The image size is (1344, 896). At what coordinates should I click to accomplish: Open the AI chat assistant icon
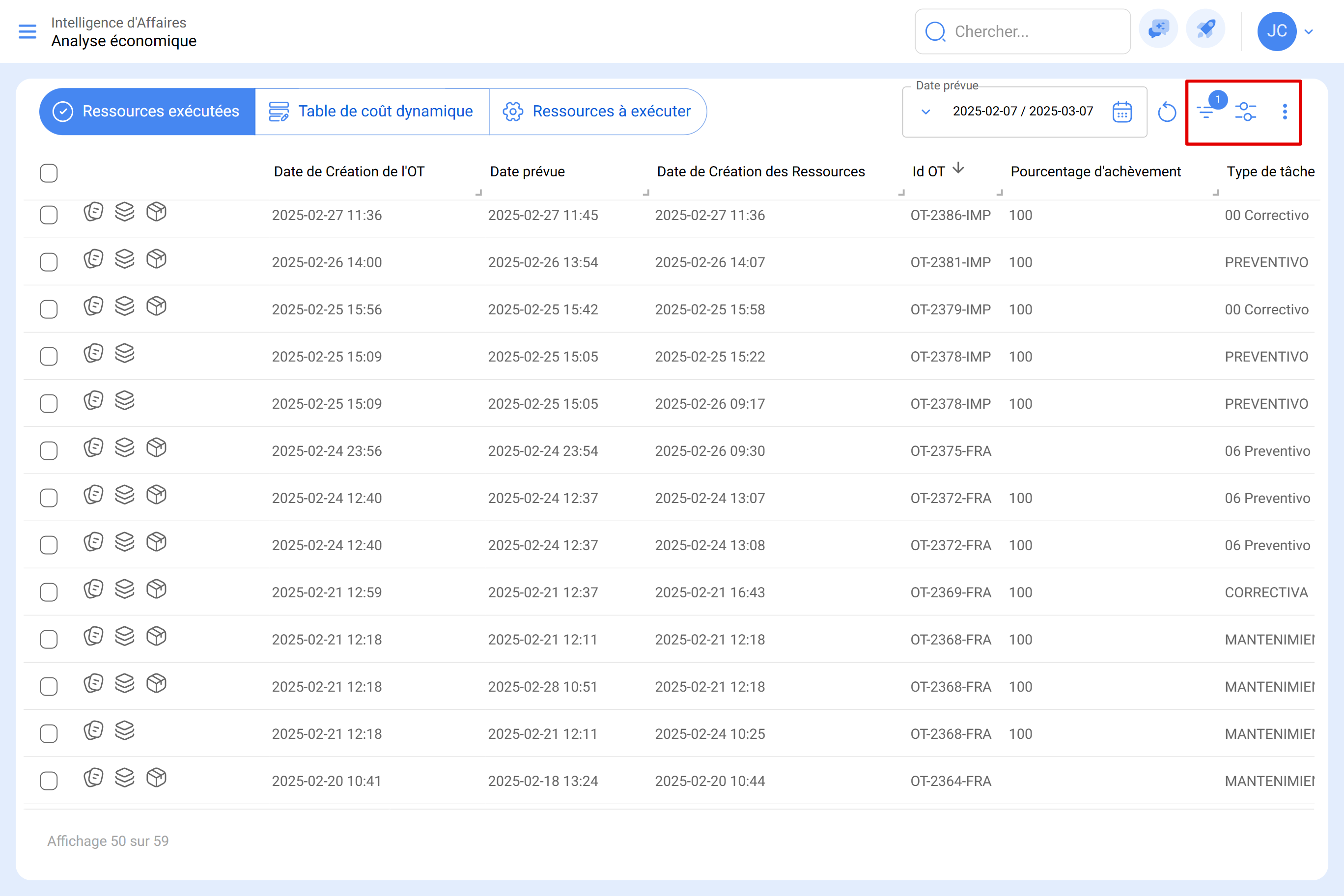(1158, 29)
